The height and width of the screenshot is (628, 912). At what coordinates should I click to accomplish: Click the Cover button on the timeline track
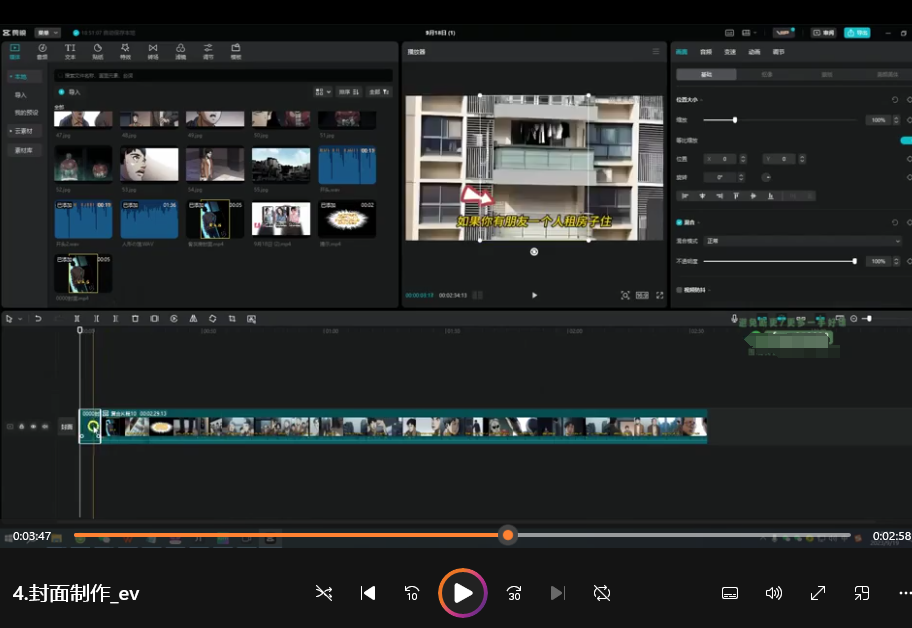pyautogui.click(x=67, y=427)
